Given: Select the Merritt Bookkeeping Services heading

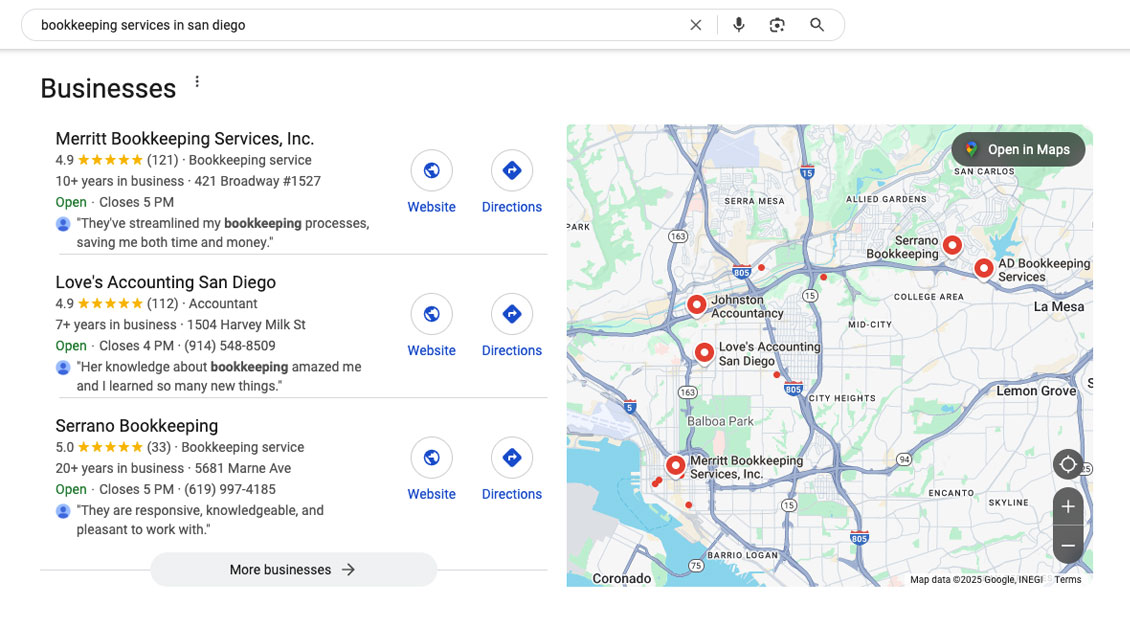Looking at the screenshot, I should (184, 138).
